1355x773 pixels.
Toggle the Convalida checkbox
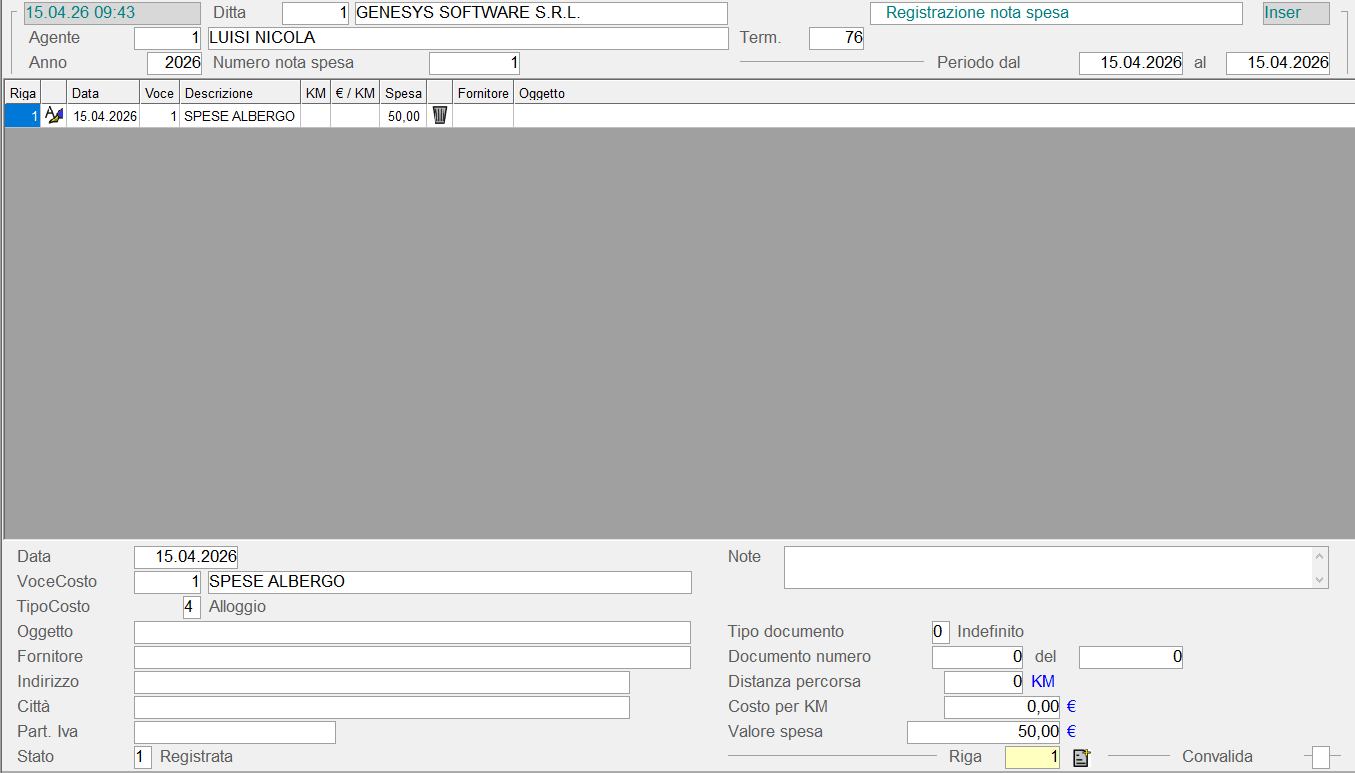coord(1321,757)
